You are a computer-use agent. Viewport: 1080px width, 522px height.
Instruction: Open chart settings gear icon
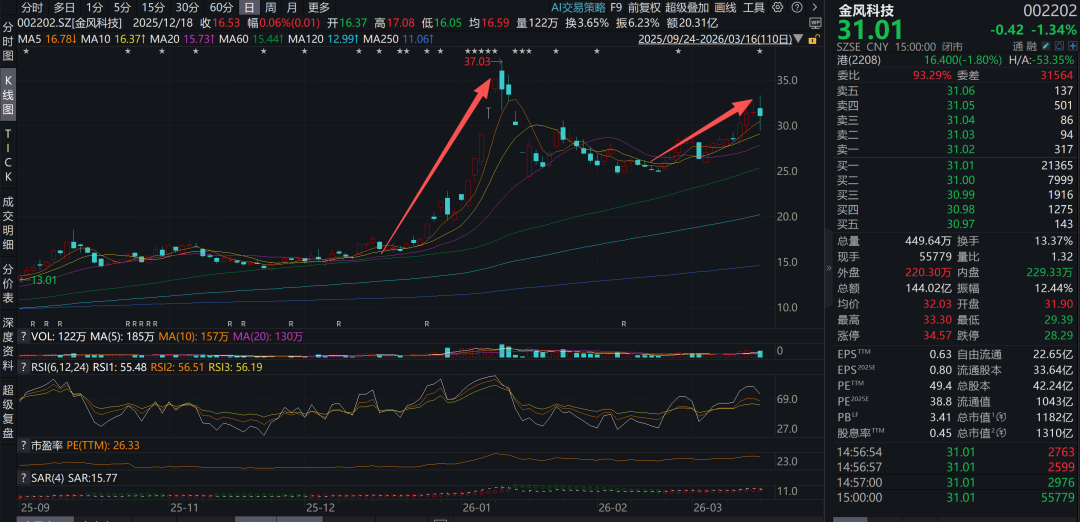776,8
